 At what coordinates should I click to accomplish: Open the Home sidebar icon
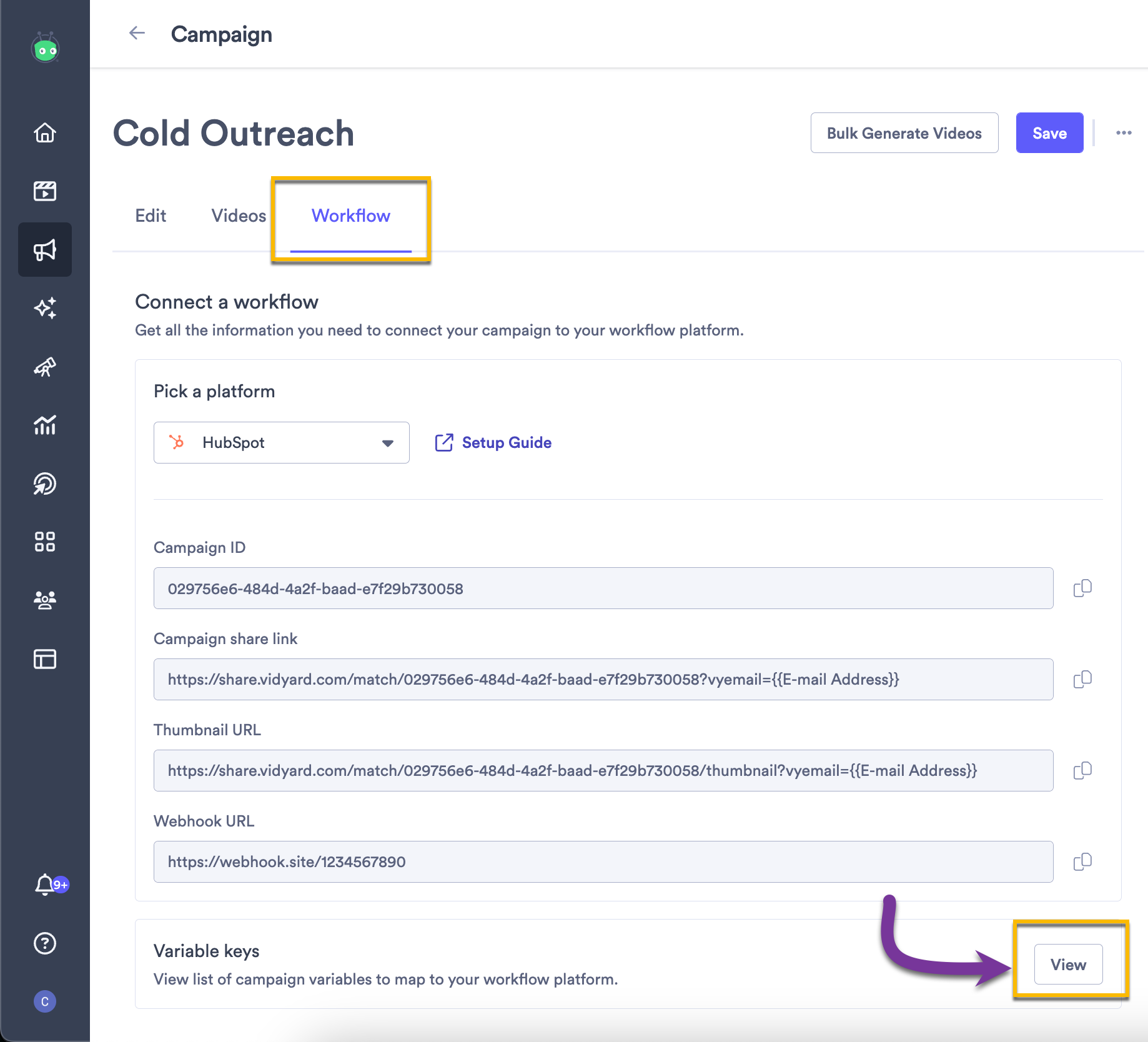tap(45, 132)
